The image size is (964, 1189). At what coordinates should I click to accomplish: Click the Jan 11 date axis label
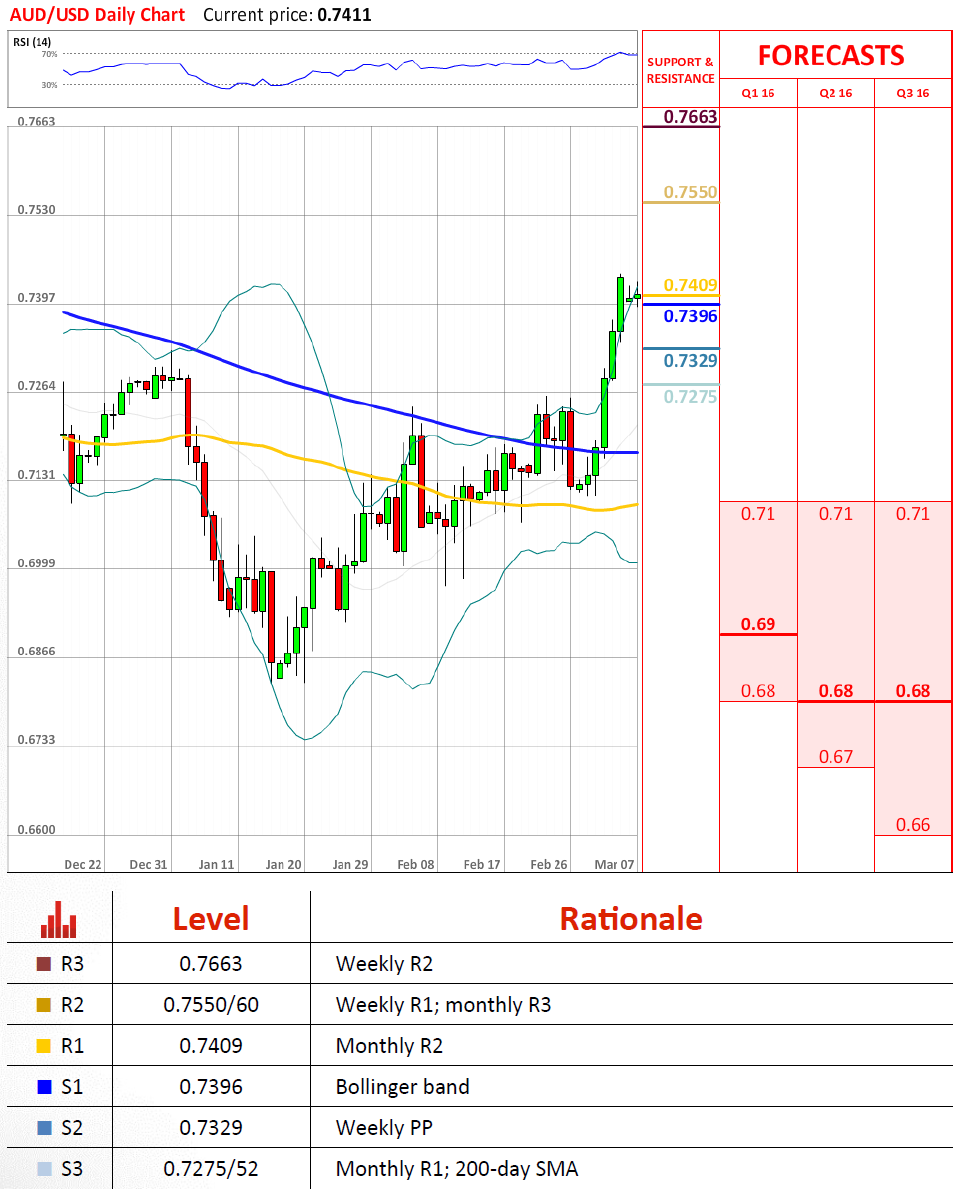tap(216, 864)
